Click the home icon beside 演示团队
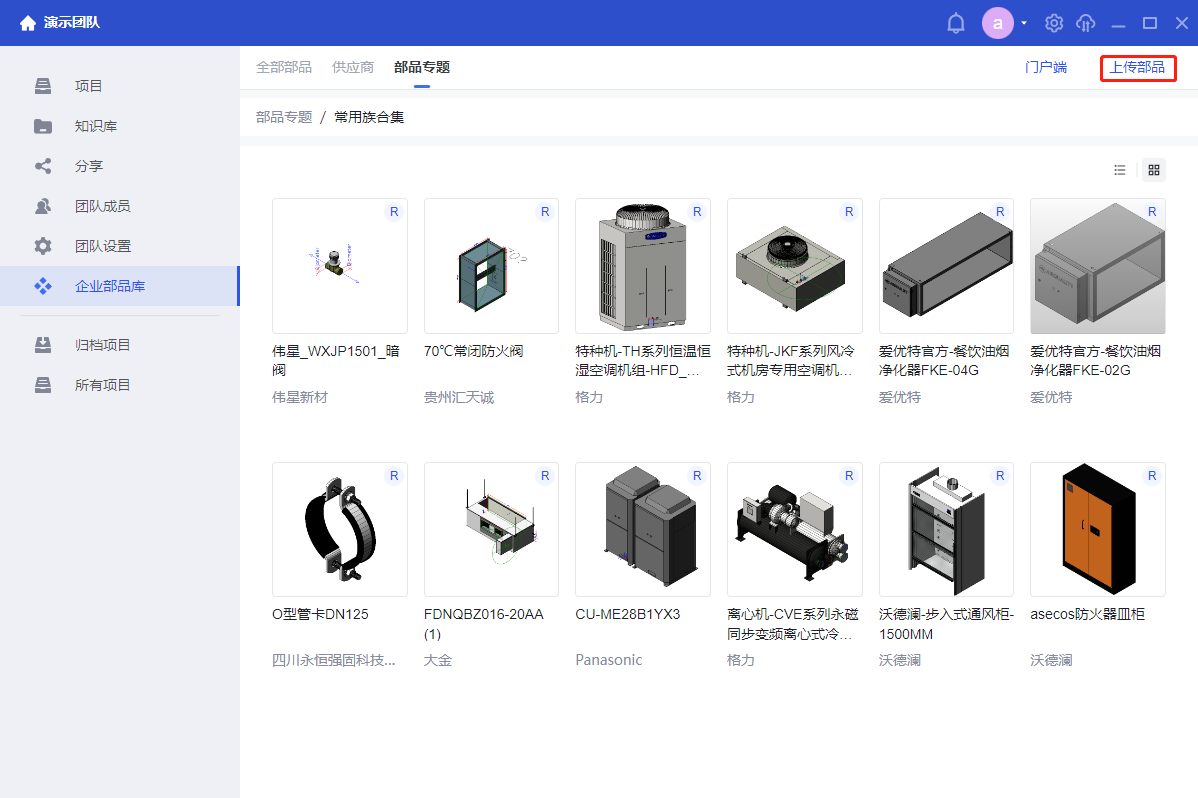Screen dimensions: 1198x798 click(x=28, y=23)
